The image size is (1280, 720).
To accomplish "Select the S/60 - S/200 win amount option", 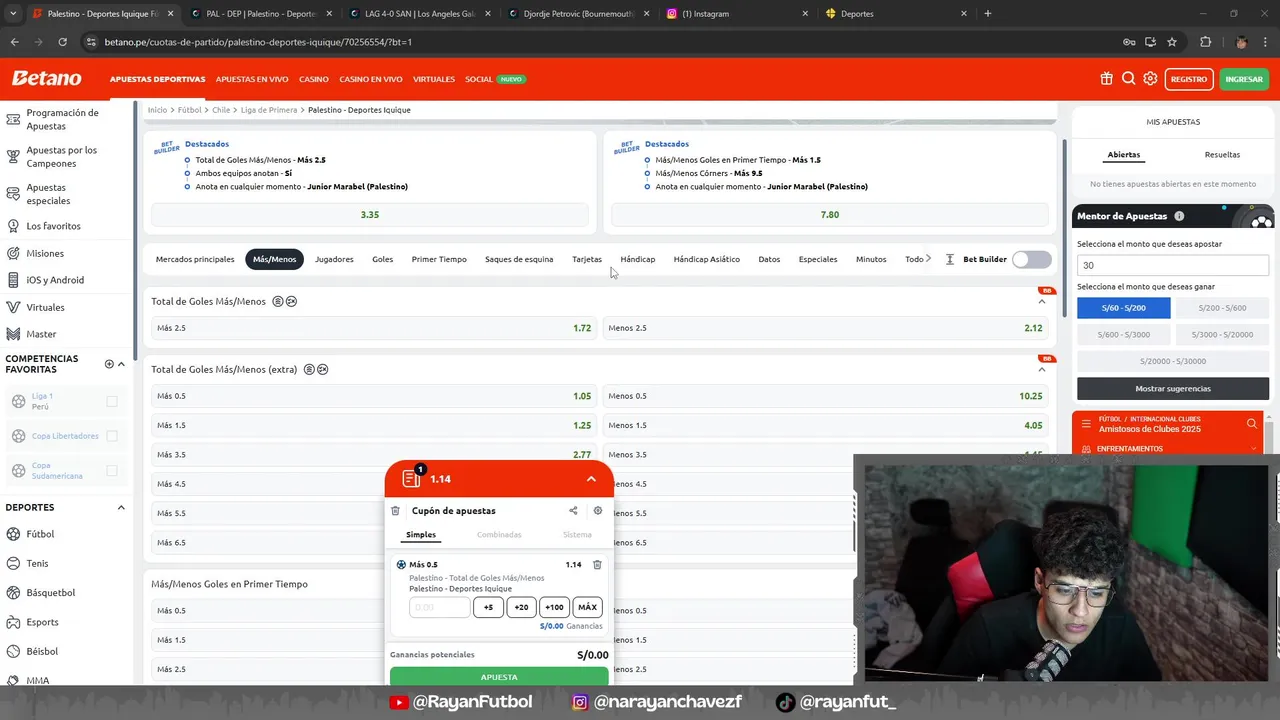I will 1124,308.
